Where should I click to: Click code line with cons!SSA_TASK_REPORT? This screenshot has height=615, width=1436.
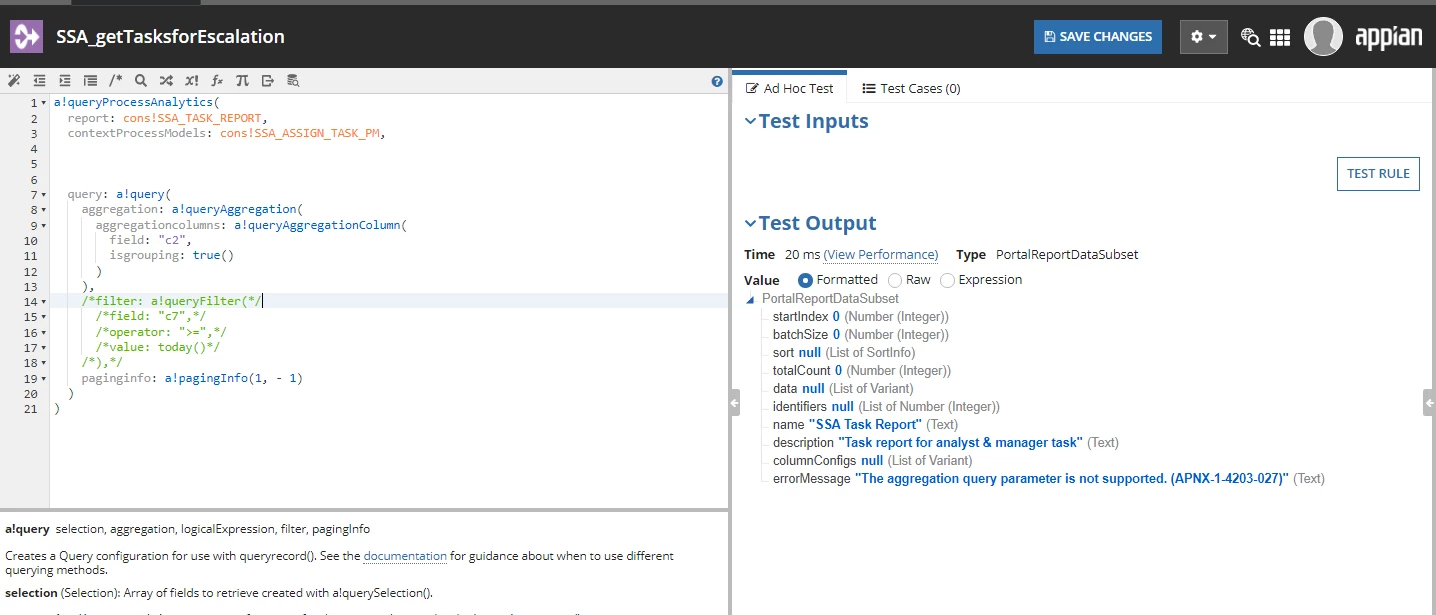[x=168, y=118]
